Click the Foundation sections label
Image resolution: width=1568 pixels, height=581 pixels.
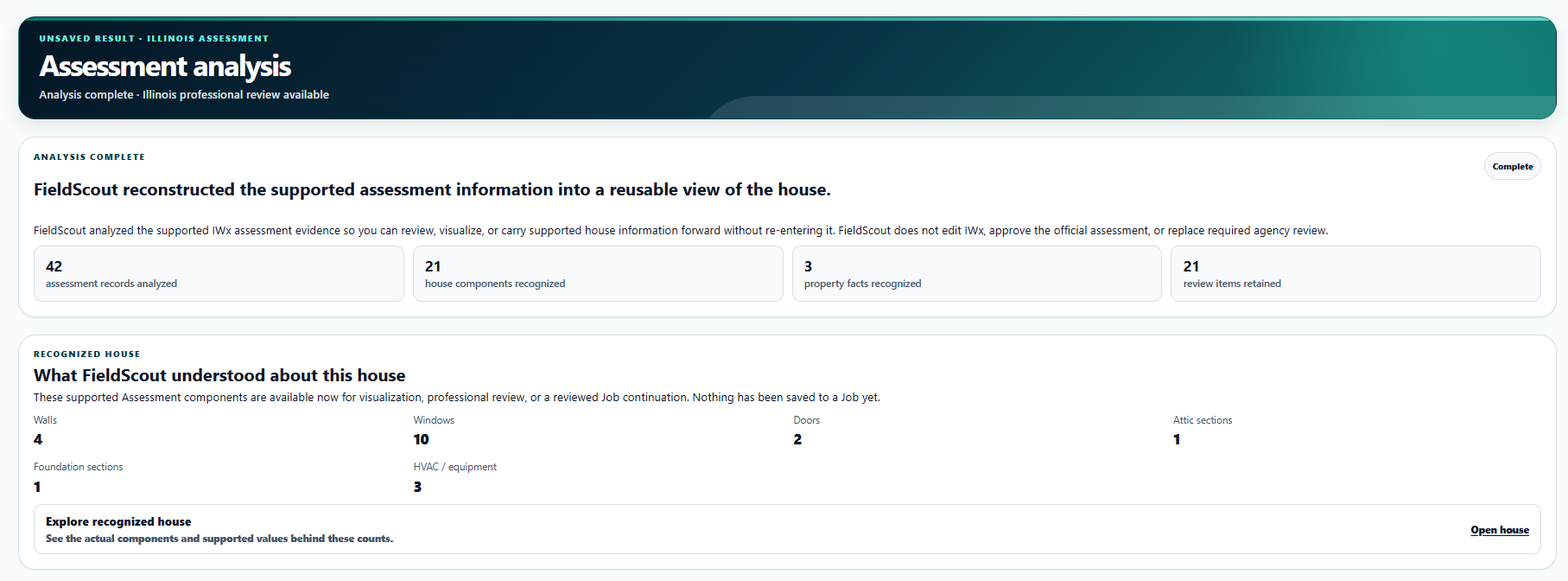tap(78, 467)
